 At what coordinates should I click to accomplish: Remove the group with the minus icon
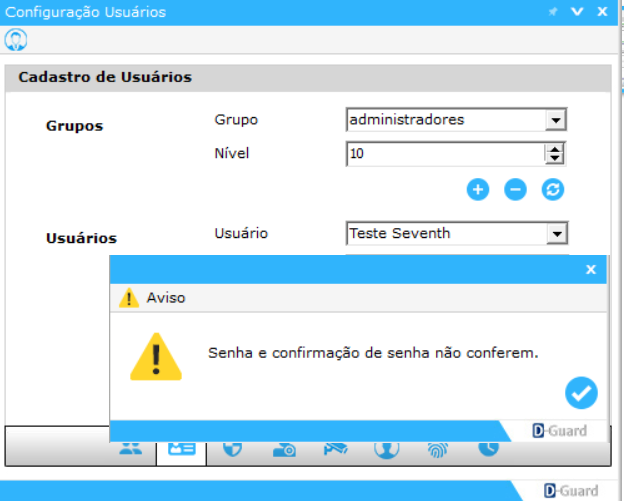[515, 189]
